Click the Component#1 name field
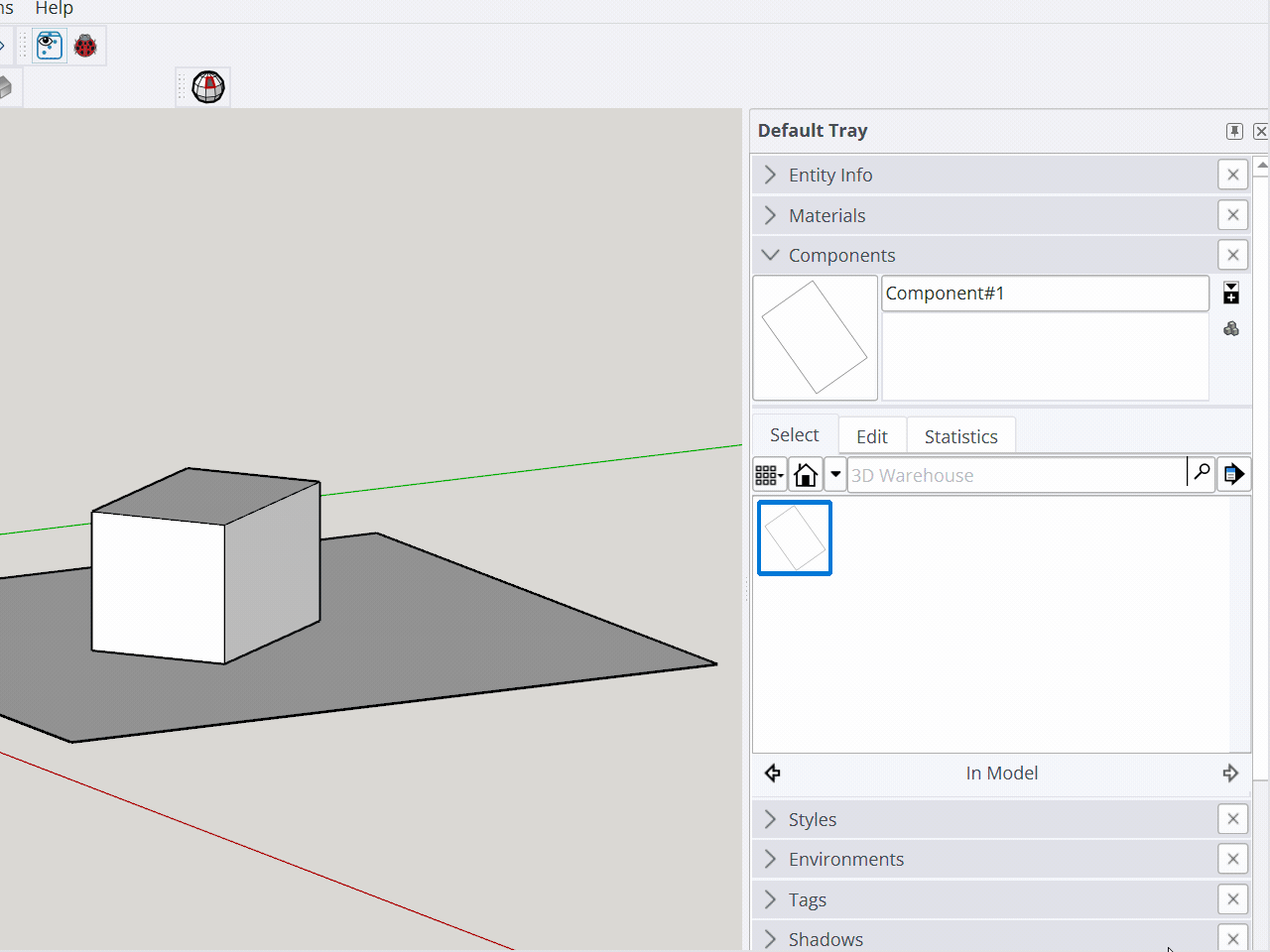The width and height of the screenshot is (1270, 952). tap(1045, 294)
